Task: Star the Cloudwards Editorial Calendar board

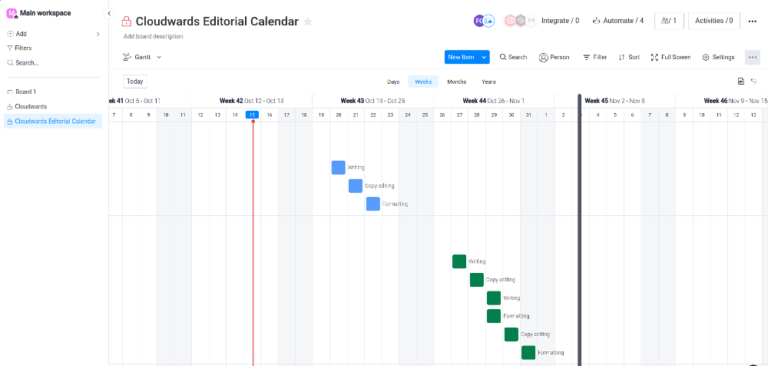Action: click(x=308, y=22)
